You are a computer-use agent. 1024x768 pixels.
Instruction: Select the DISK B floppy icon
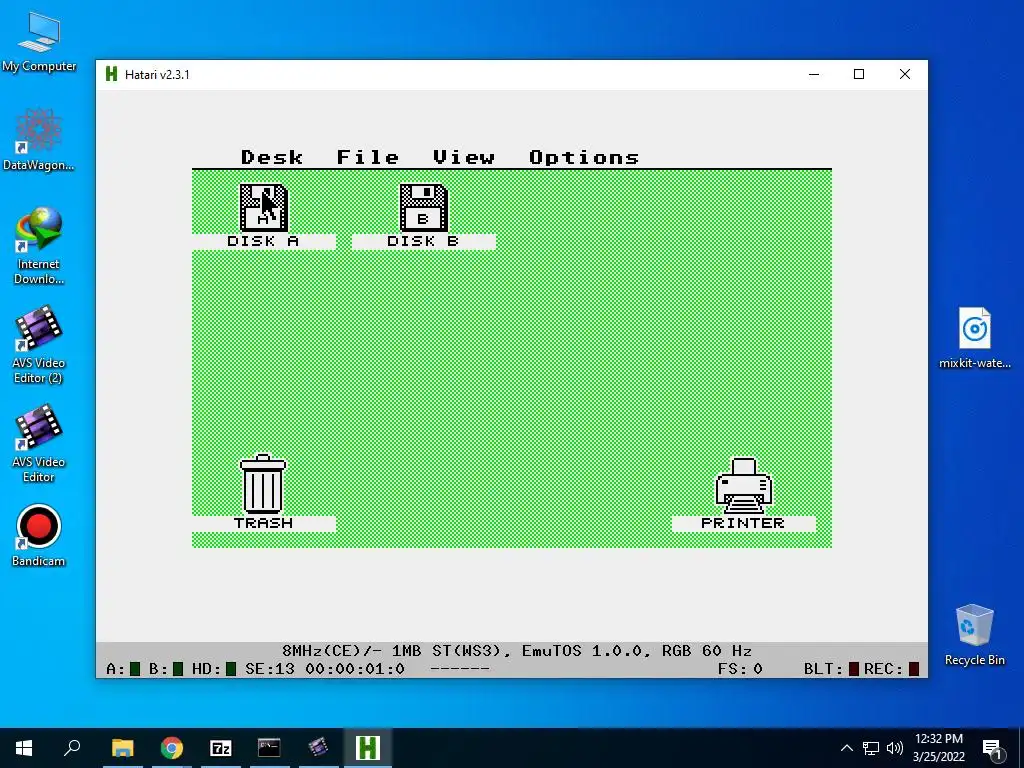[423, 208]
